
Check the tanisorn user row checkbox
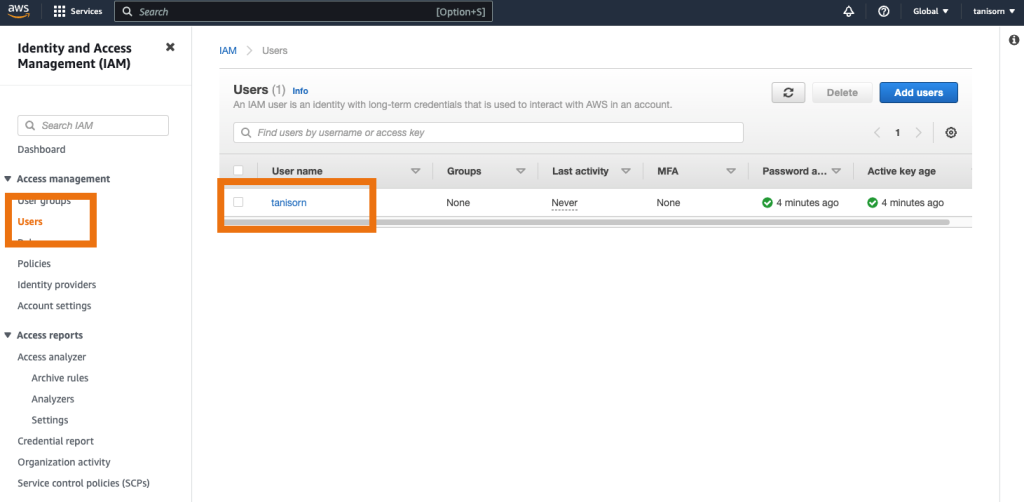tap(238, 202)
